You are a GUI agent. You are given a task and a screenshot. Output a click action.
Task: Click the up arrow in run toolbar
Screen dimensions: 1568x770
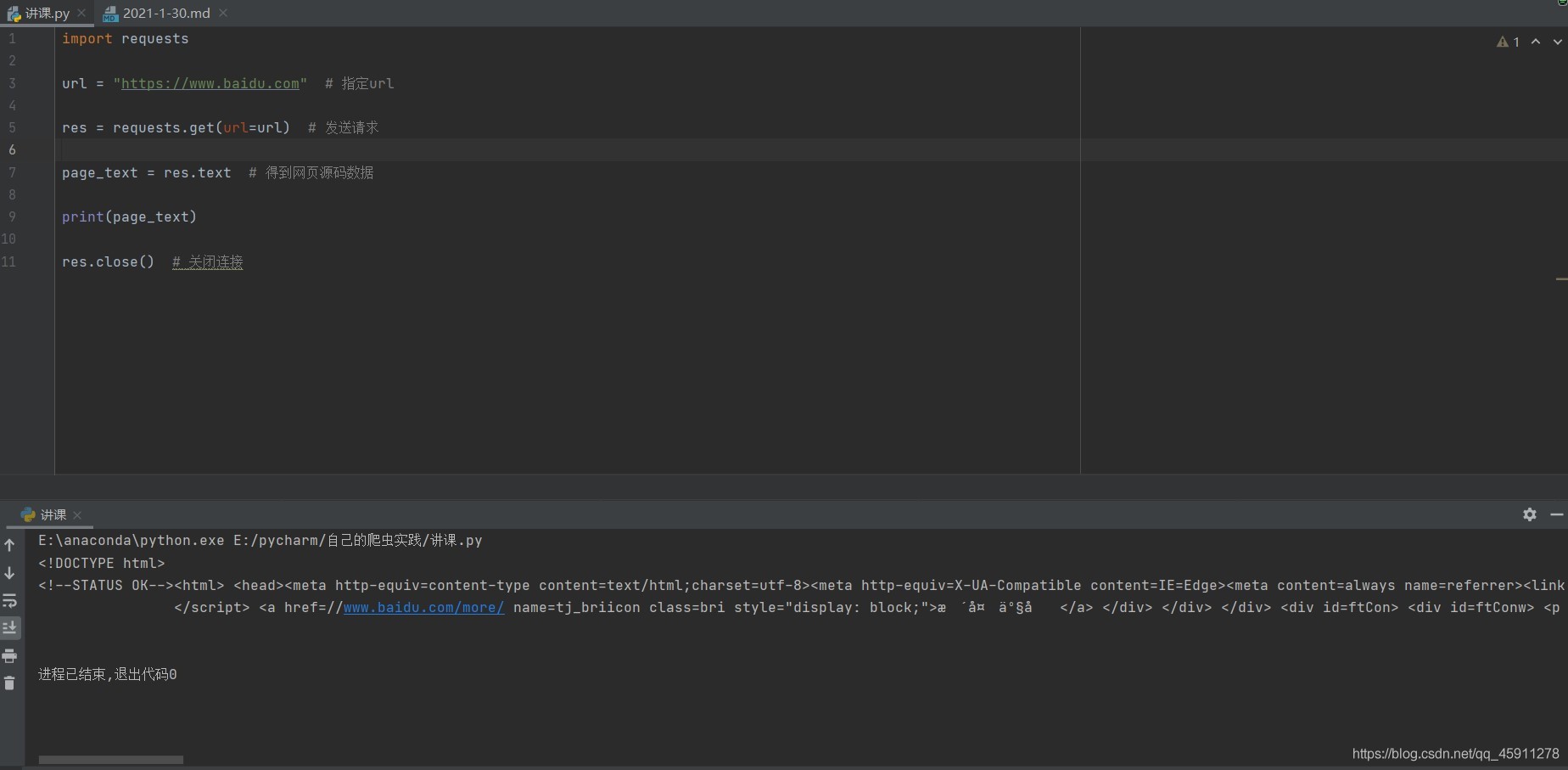point(10,545)
